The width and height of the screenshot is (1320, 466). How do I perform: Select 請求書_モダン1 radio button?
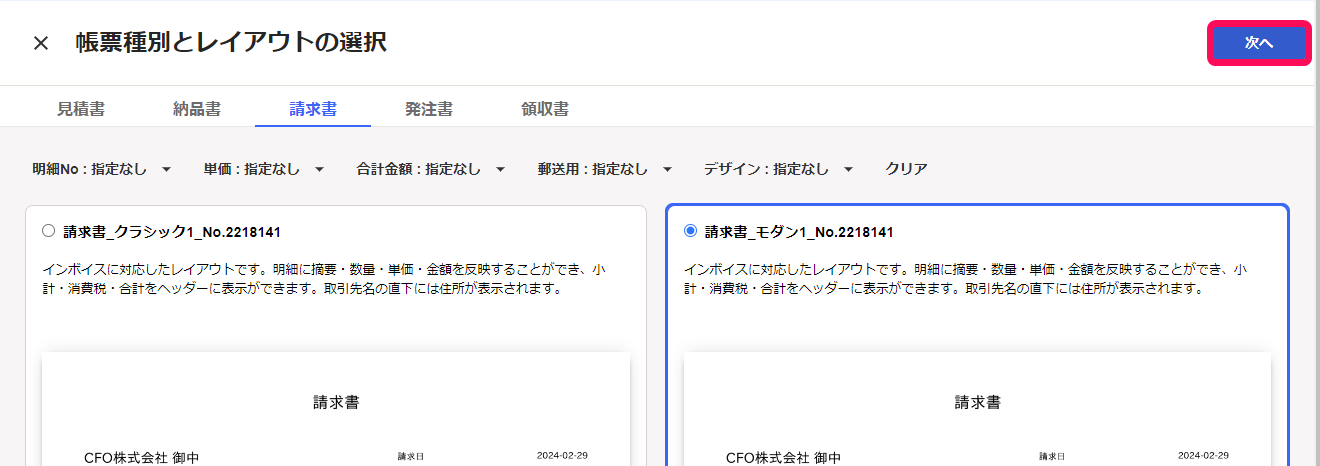pyautogui.click(x=690, y=231)
